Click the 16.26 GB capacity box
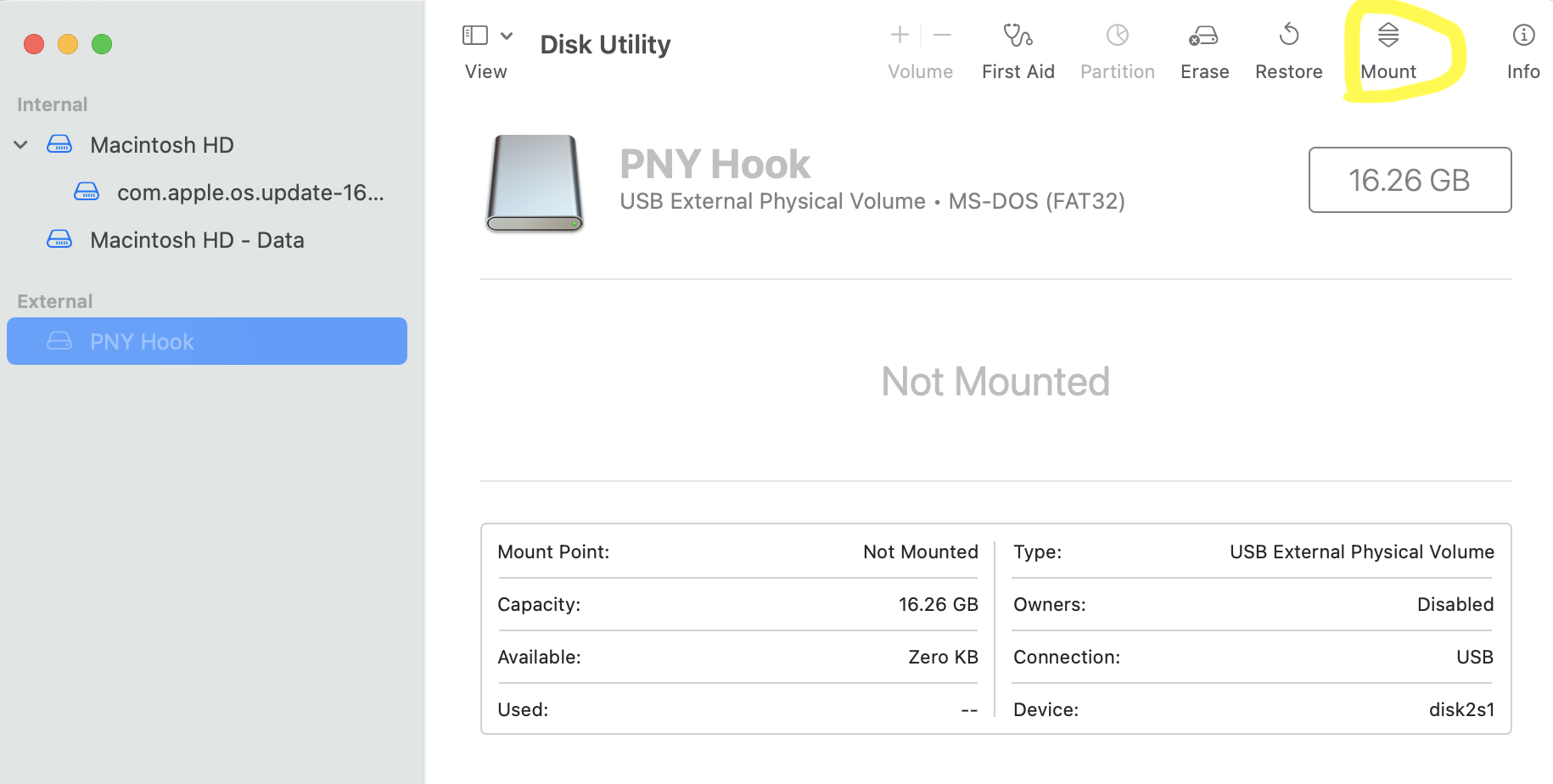 point(1410,180)
